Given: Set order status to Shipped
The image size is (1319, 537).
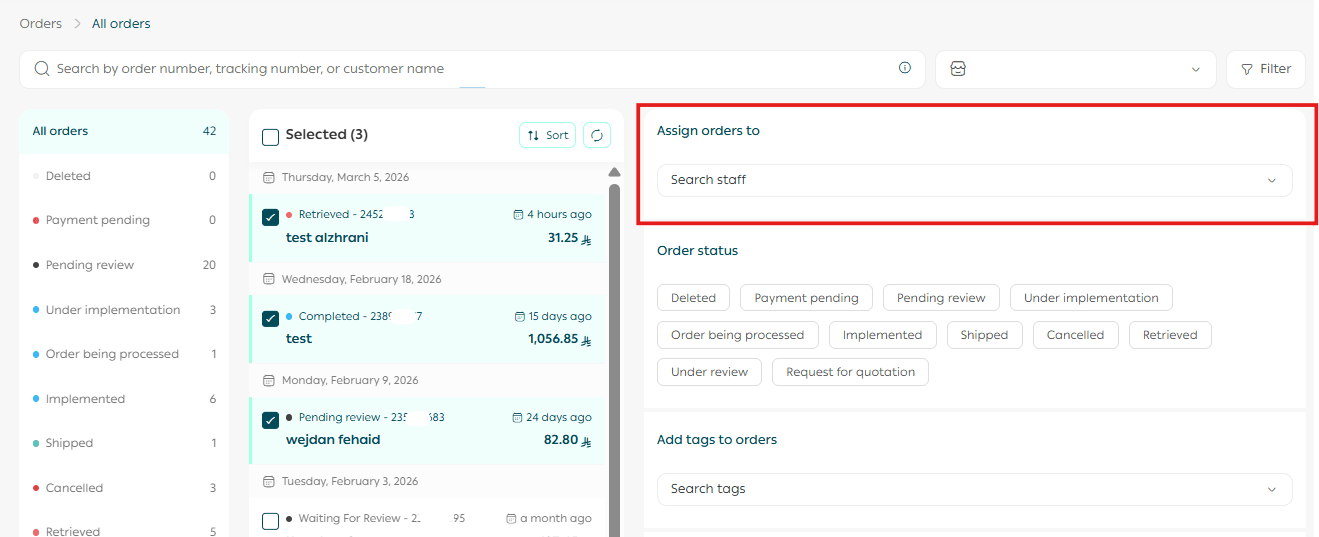Looking at the screenshot, I should 984,335.
